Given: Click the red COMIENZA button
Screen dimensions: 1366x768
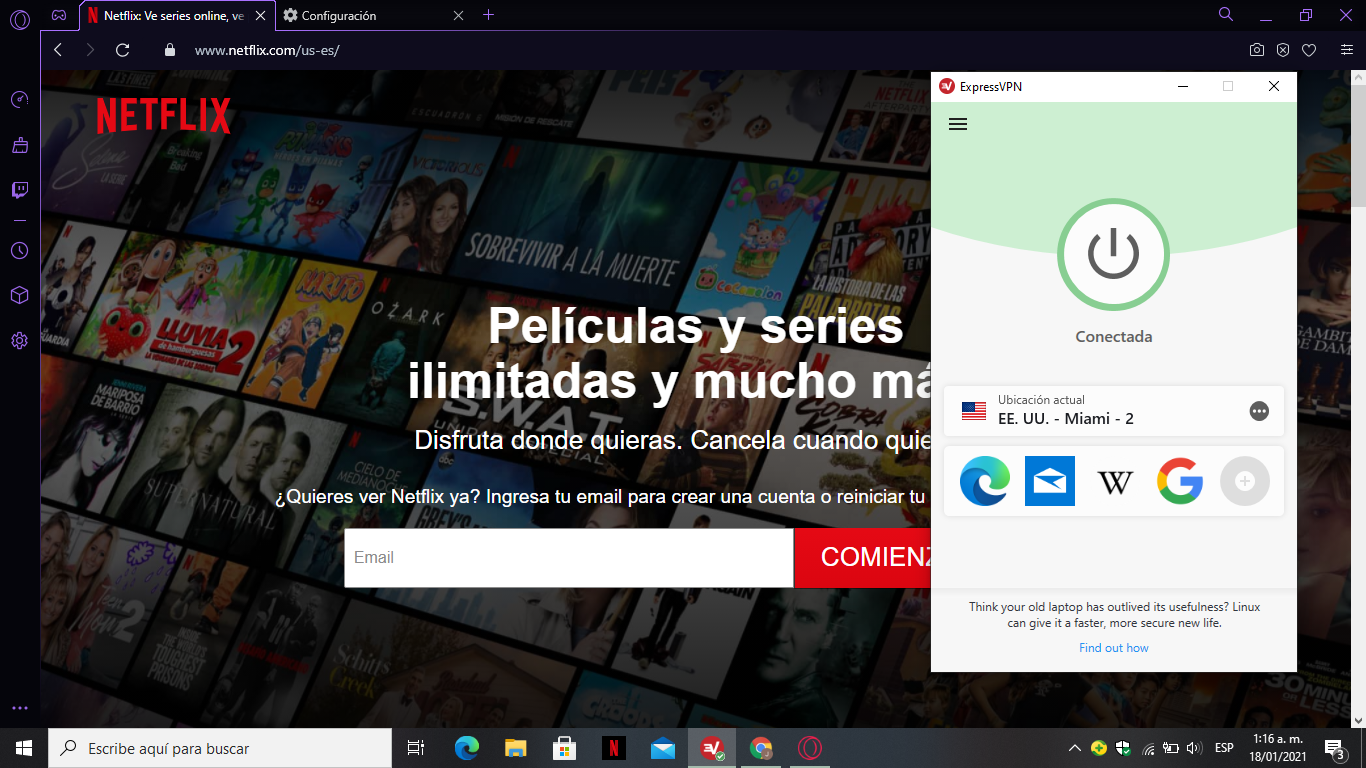Looking at the screenshot, I should [863, 558].
